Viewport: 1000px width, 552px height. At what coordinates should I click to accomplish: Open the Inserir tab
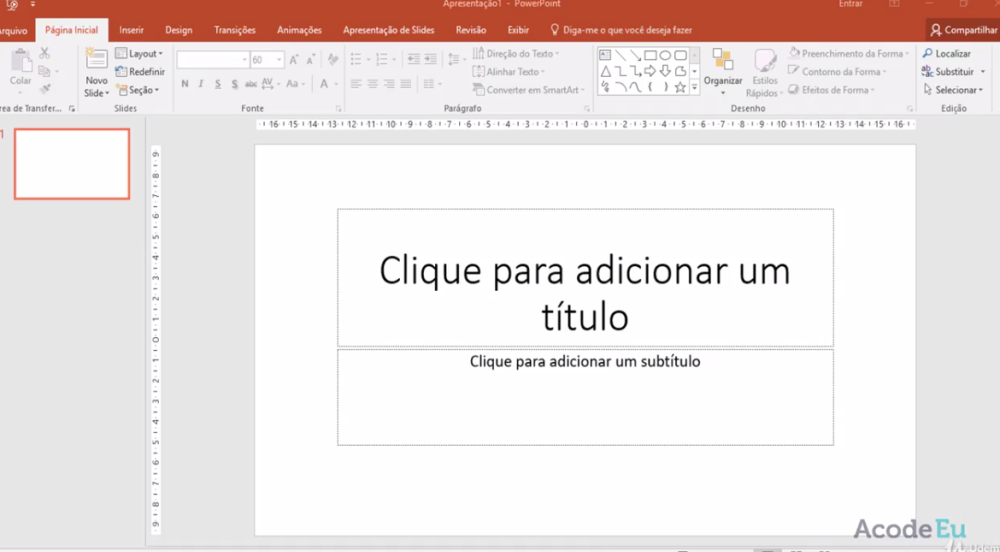coord(131,30)
